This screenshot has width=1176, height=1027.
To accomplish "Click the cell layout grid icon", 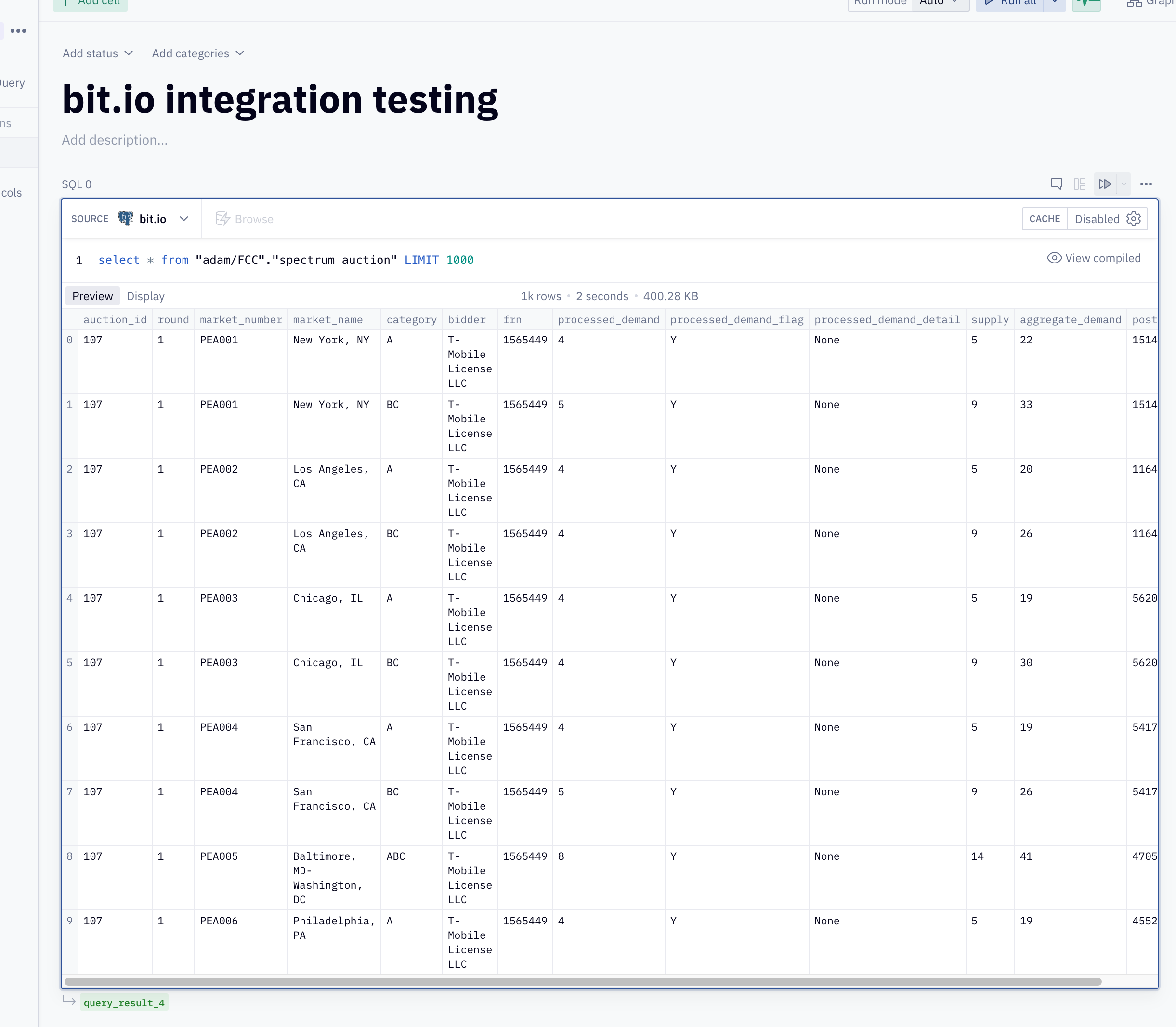I will tap(1080, 184).
